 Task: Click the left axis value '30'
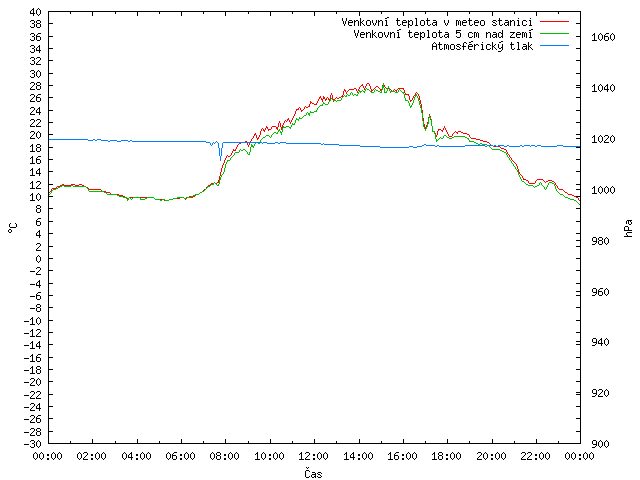pos(36,74)
